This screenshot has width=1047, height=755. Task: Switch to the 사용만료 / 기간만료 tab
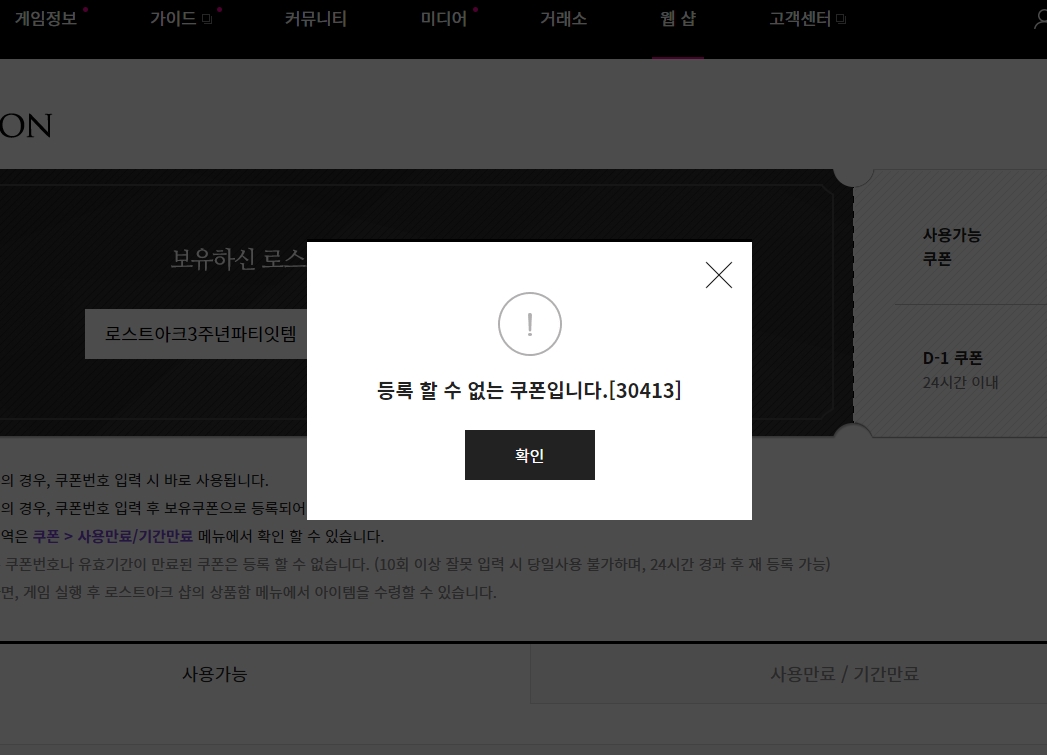click(x=844, y=674)
